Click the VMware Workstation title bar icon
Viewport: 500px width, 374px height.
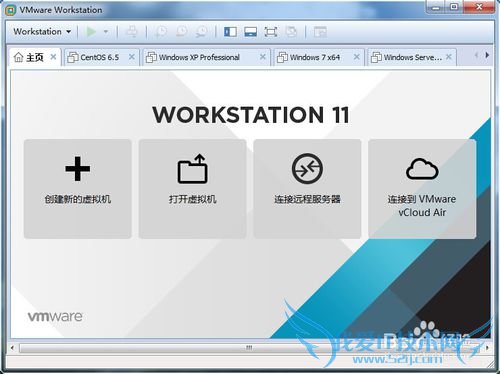pyautogui.click(x=10, y=10)
